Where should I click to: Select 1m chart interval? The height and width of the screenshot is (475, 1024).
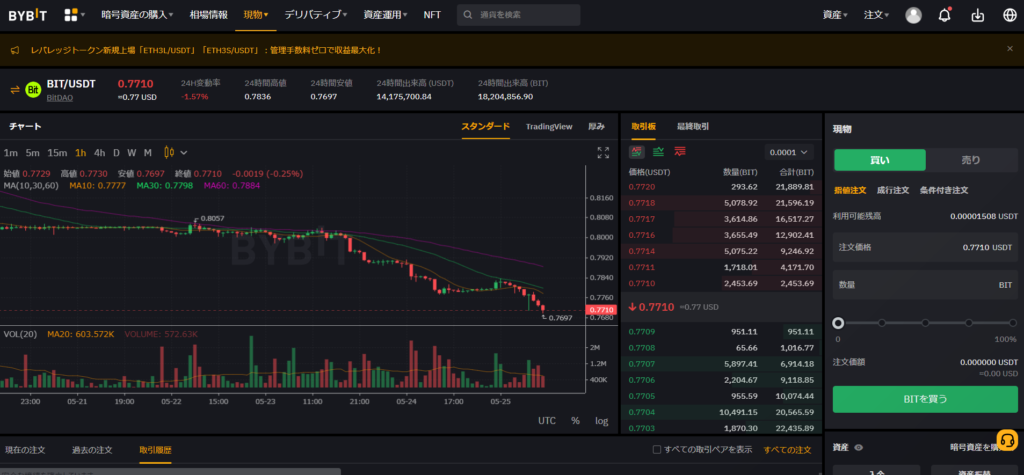tap(10, 153)
